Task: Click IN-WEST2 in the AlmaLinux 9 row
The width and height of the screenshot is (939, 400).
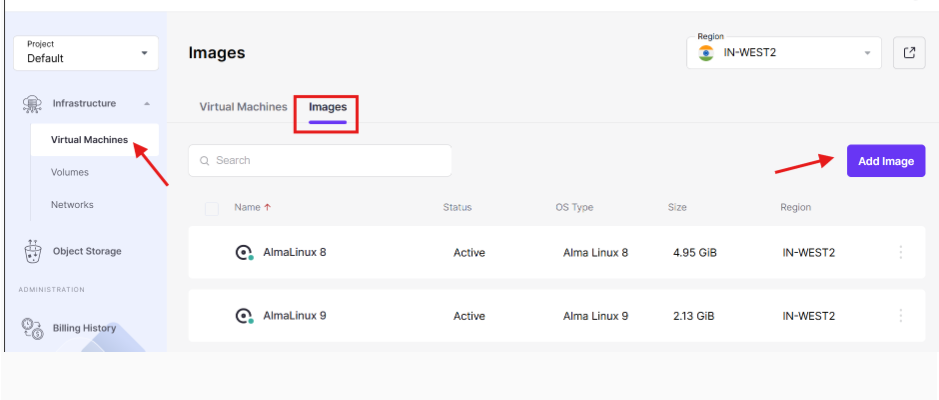Action: coord(808,316)
